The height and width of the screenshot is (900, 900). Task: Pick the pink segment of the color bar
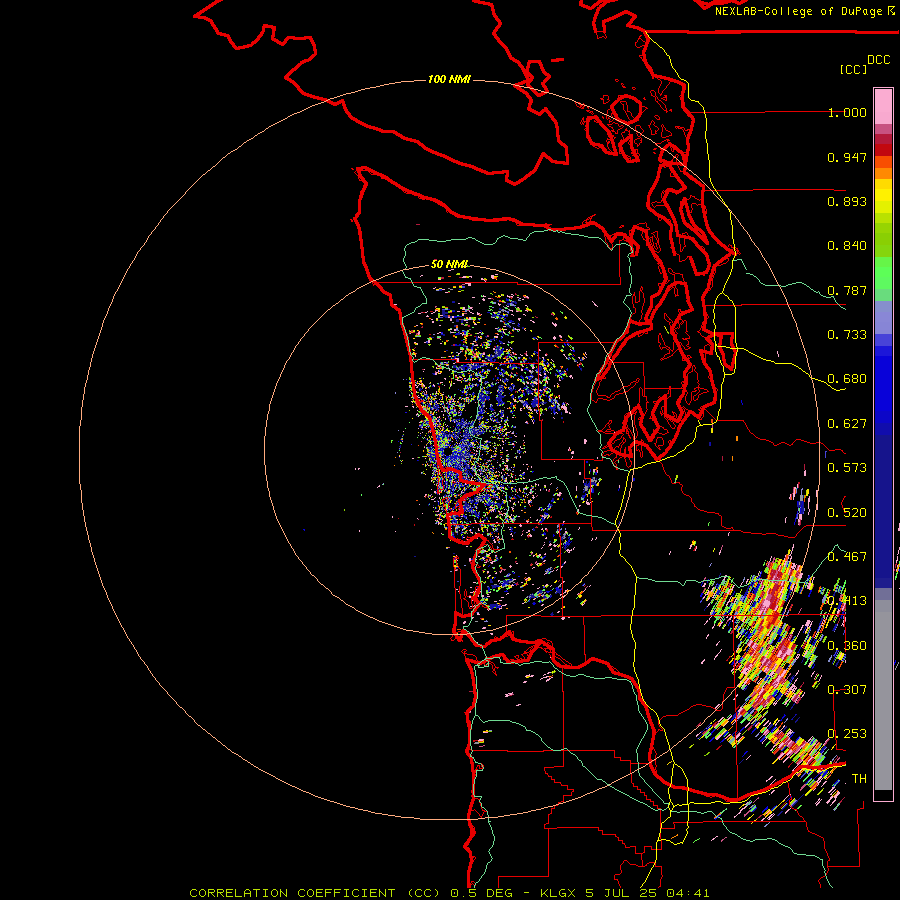coord(883,107)
